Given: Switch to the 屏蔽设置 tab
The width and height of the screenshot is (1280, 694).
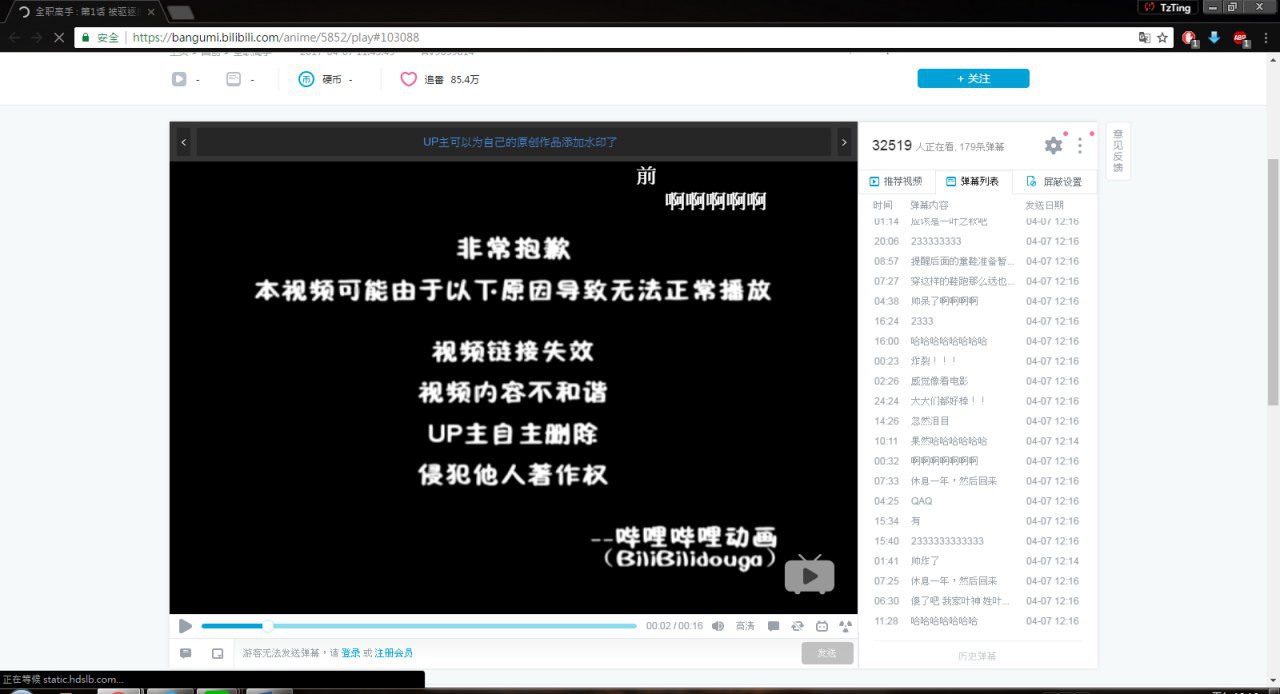Looking at the screenshot, I should [1054, 182].
